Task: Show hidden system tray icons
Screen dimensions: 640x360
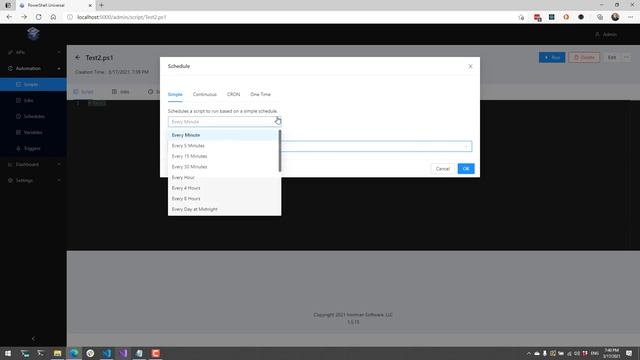Action: tap(529, 353)
